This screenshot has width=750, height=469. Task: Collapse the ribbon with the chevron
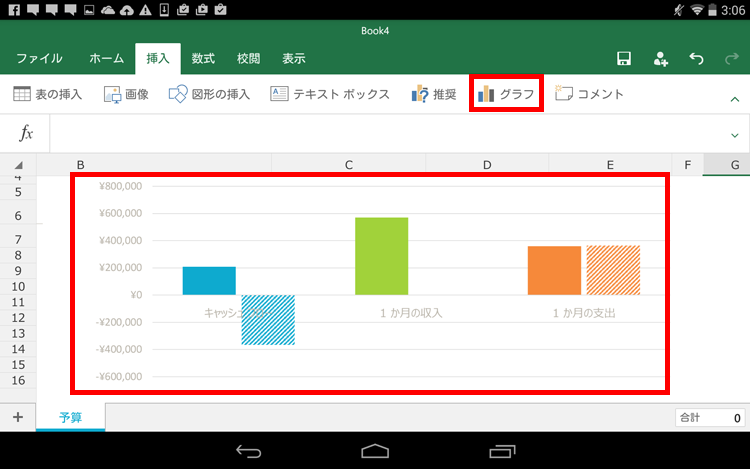735,98
